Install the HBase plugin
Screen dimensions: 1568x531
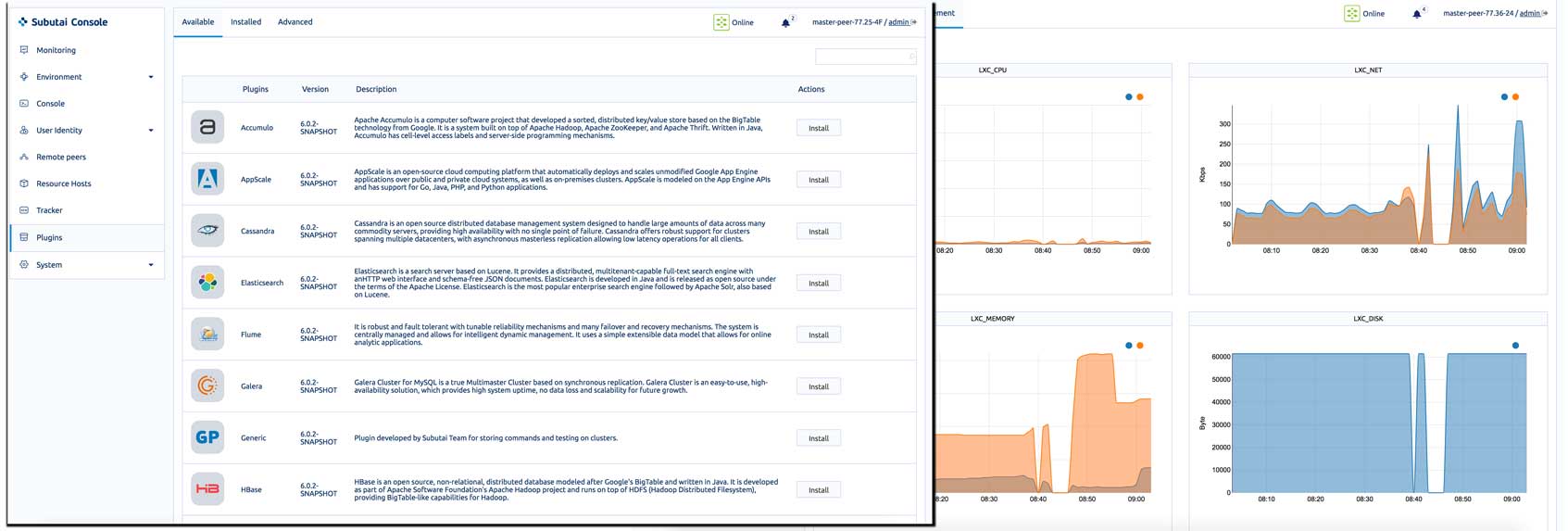click(819, 489)
